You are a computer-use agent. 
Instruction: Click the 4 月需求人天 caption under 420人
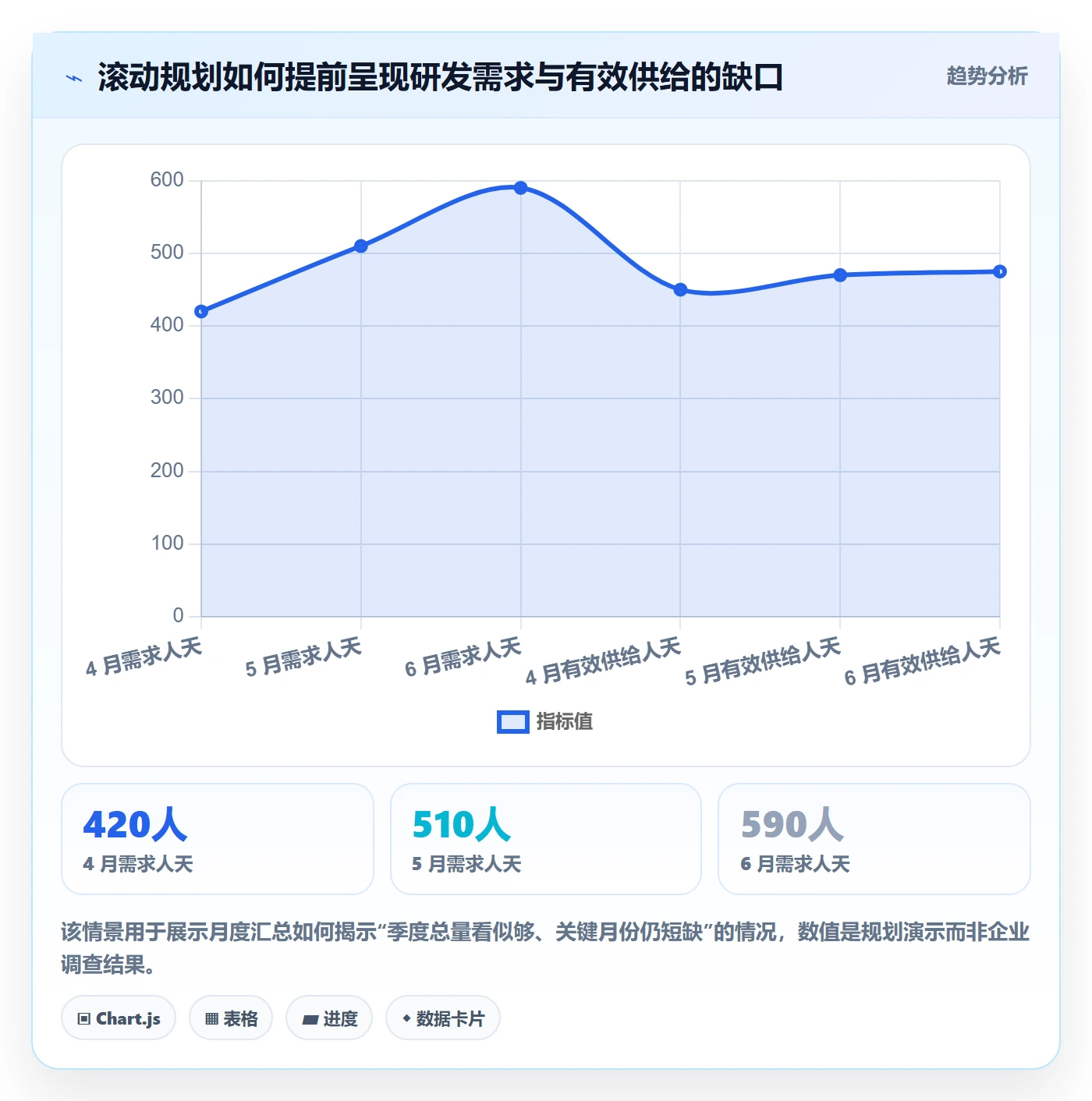138,864
